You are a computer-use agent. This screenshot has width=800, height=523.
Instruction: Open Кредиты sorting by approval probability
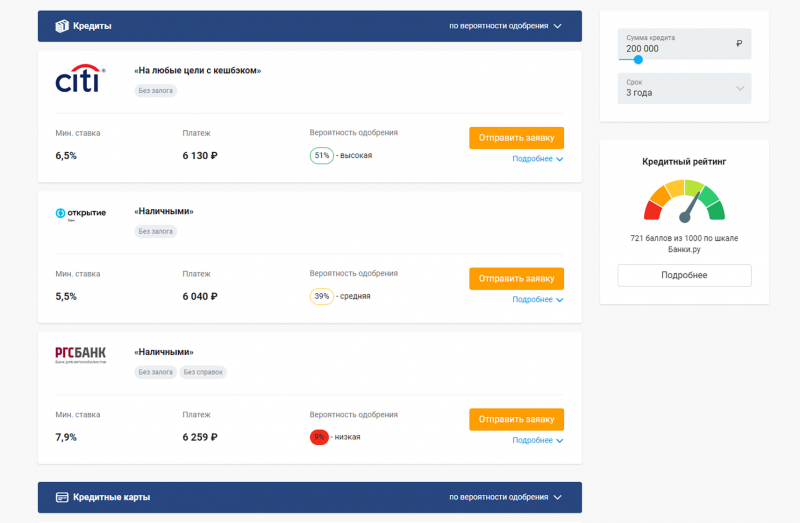click(x=506, y=26)
